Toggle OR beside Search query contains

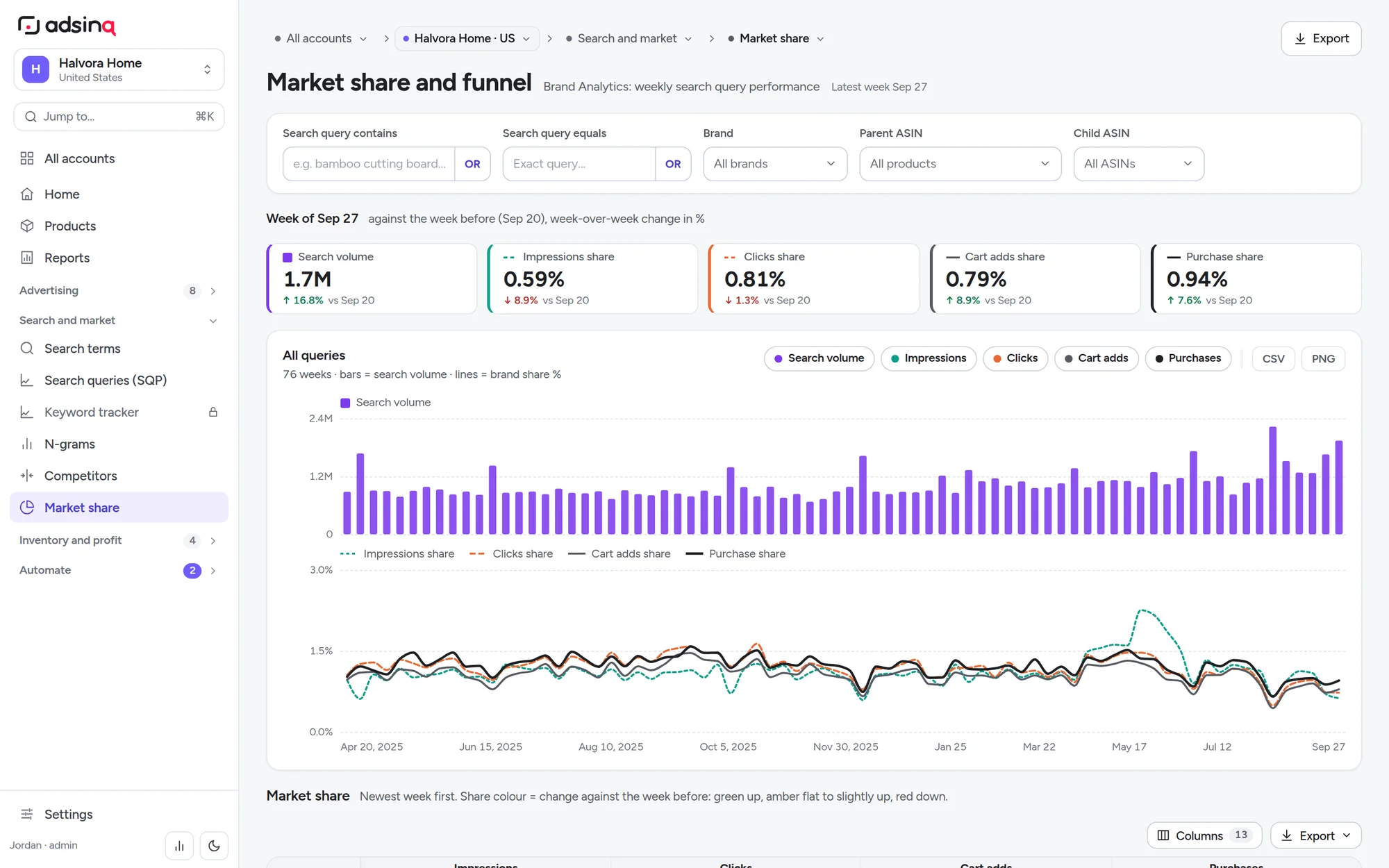point(472,164)
